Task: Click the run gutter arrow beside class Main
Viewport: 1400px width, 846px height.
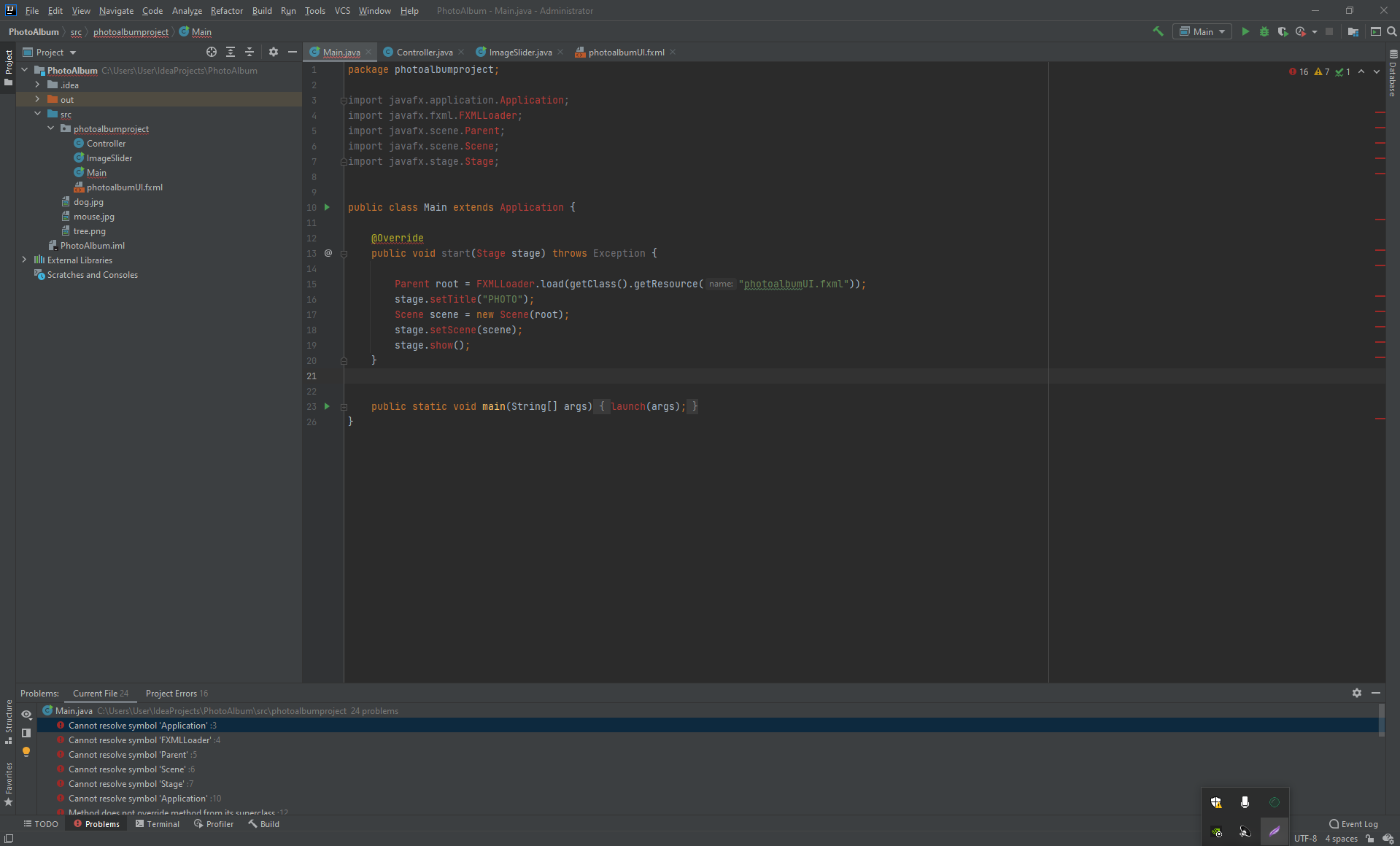Action: [327, 207]
